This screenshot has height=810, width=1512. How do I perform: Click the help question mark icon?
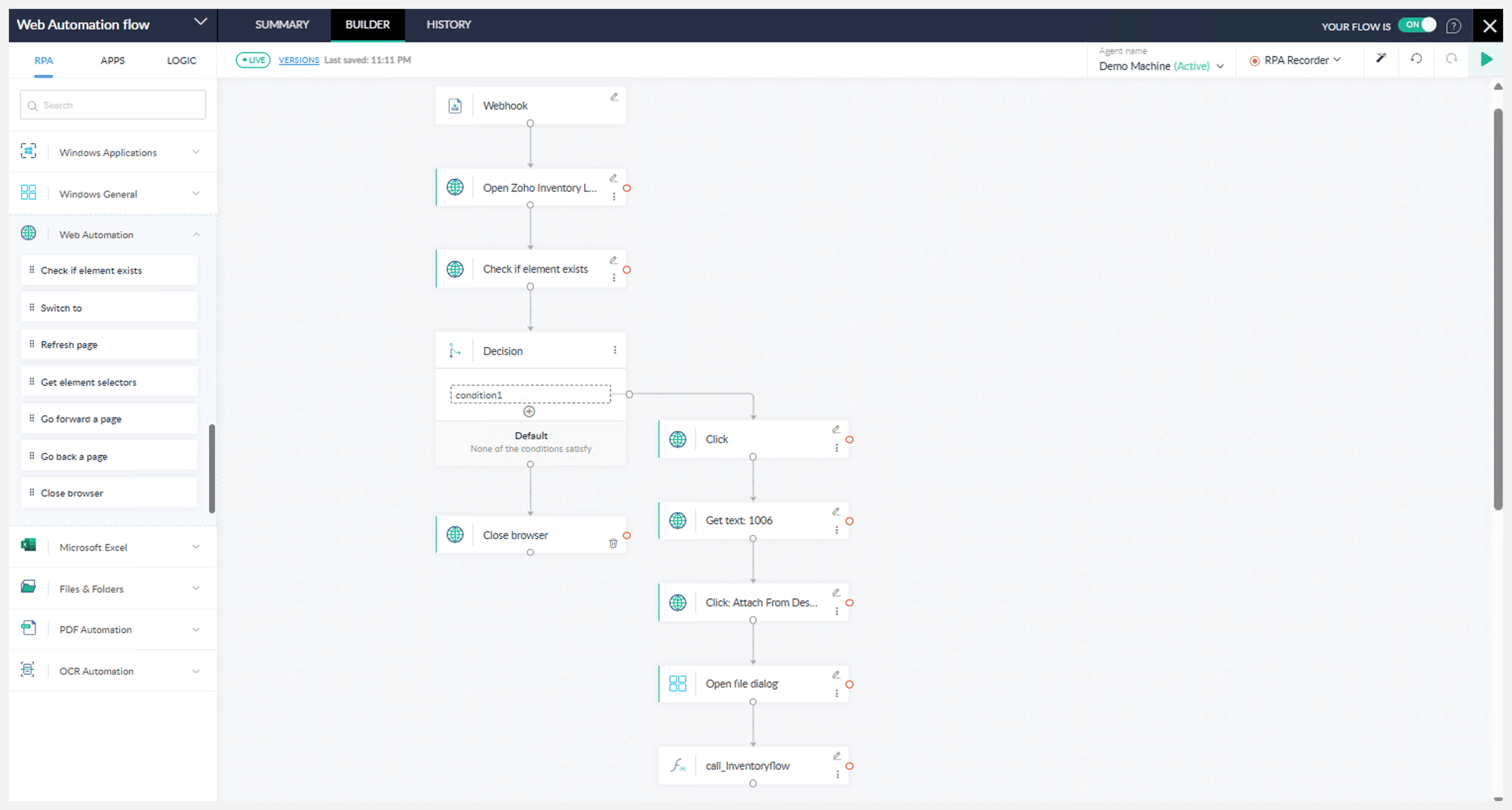1453,26
